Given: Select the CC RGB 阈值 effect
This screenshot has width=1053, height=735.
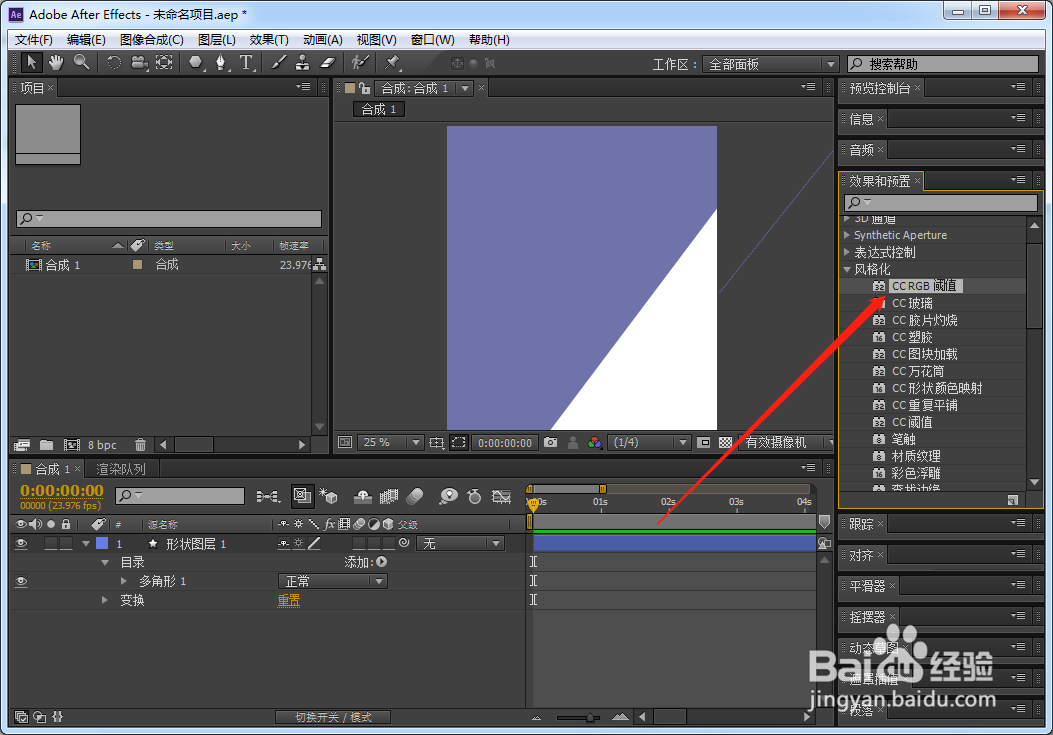Looking at the screenshot, I should [924, 286].
